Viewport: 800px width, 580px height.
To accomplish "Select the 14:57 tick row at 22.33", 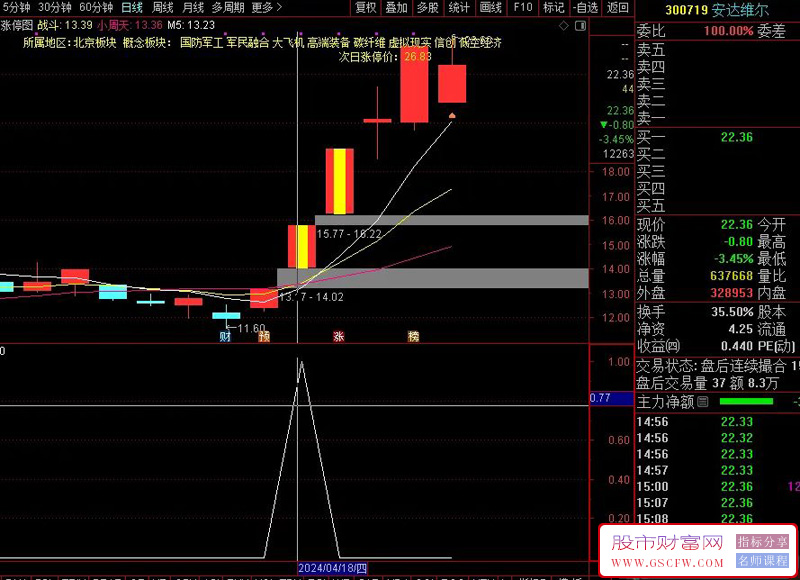I will point(718,470).
